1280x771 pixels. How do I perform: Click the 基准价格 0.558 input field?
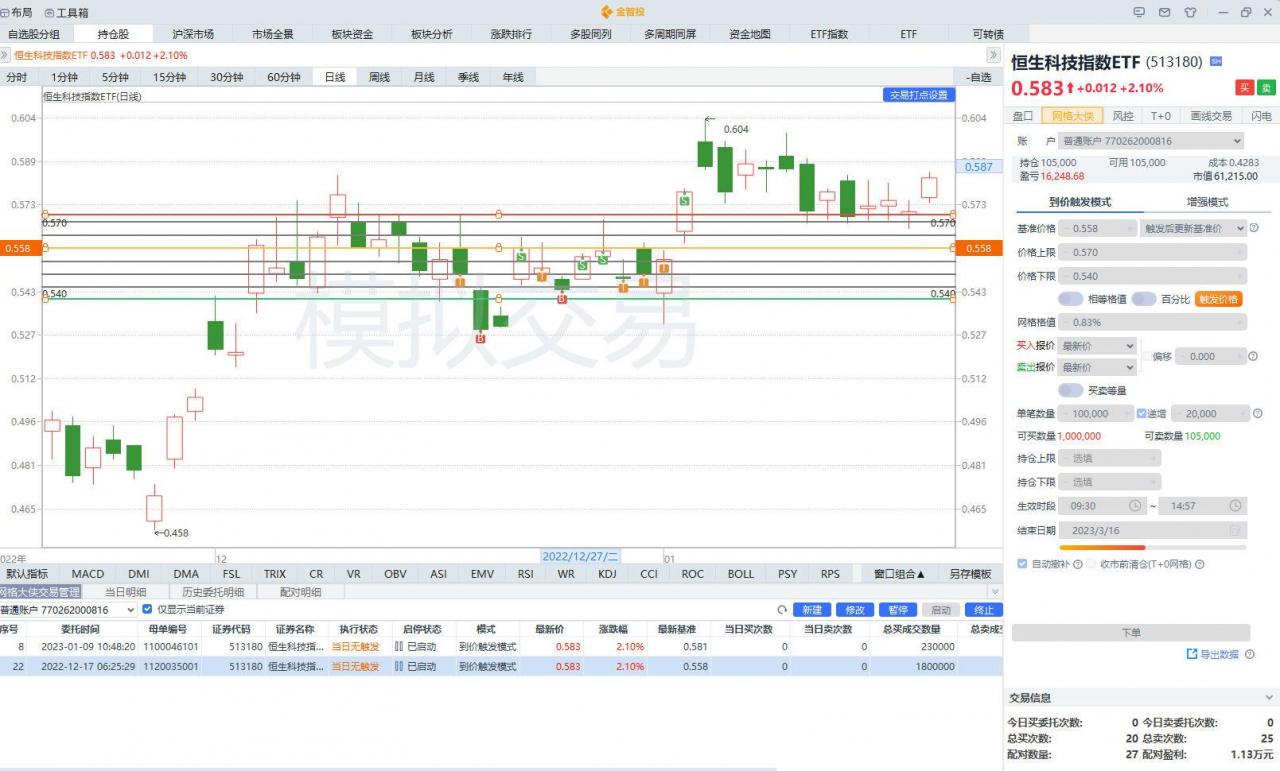click(1097, 228)
